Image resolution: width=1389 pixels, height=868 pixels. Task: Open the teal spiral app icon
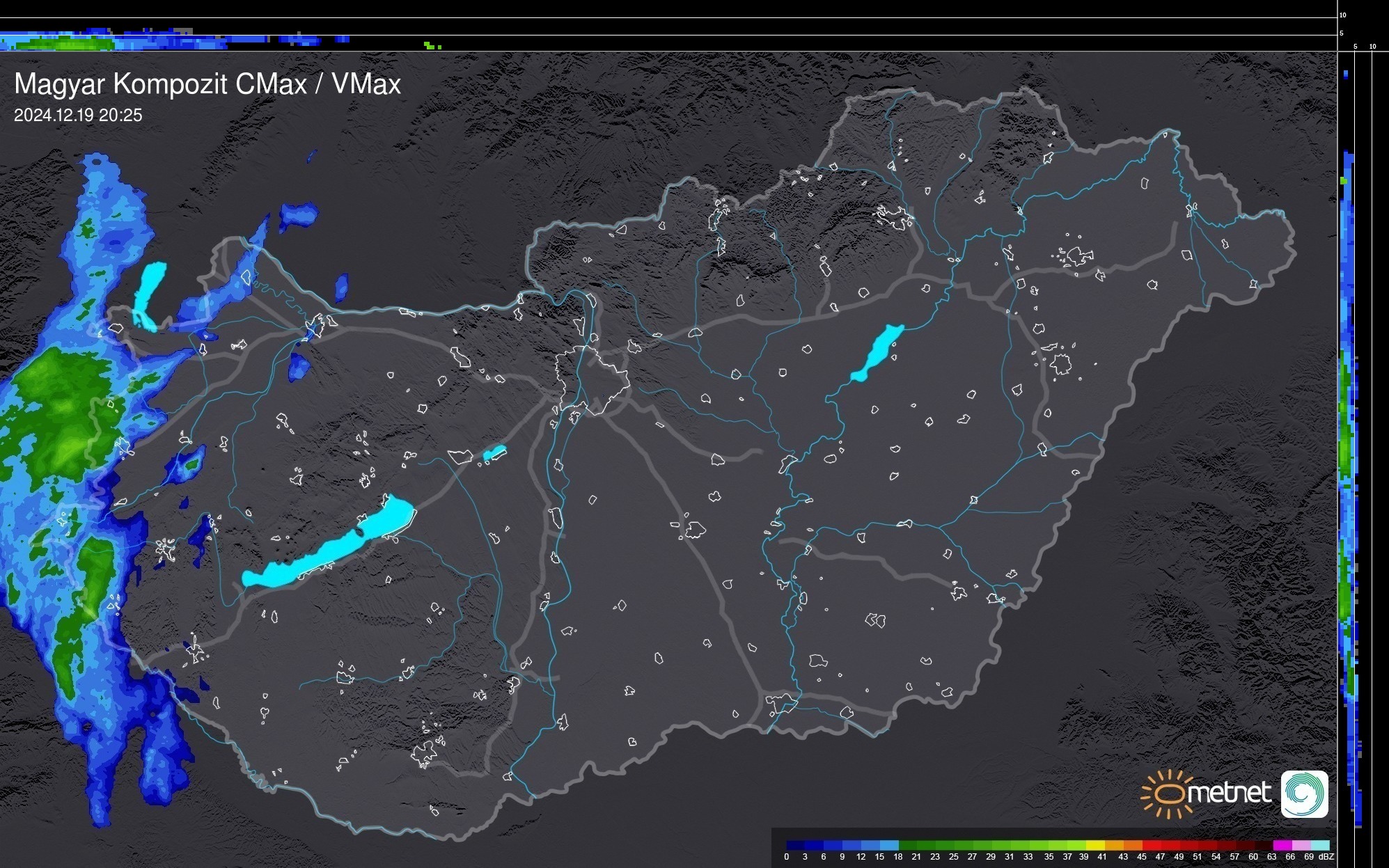1304,794
